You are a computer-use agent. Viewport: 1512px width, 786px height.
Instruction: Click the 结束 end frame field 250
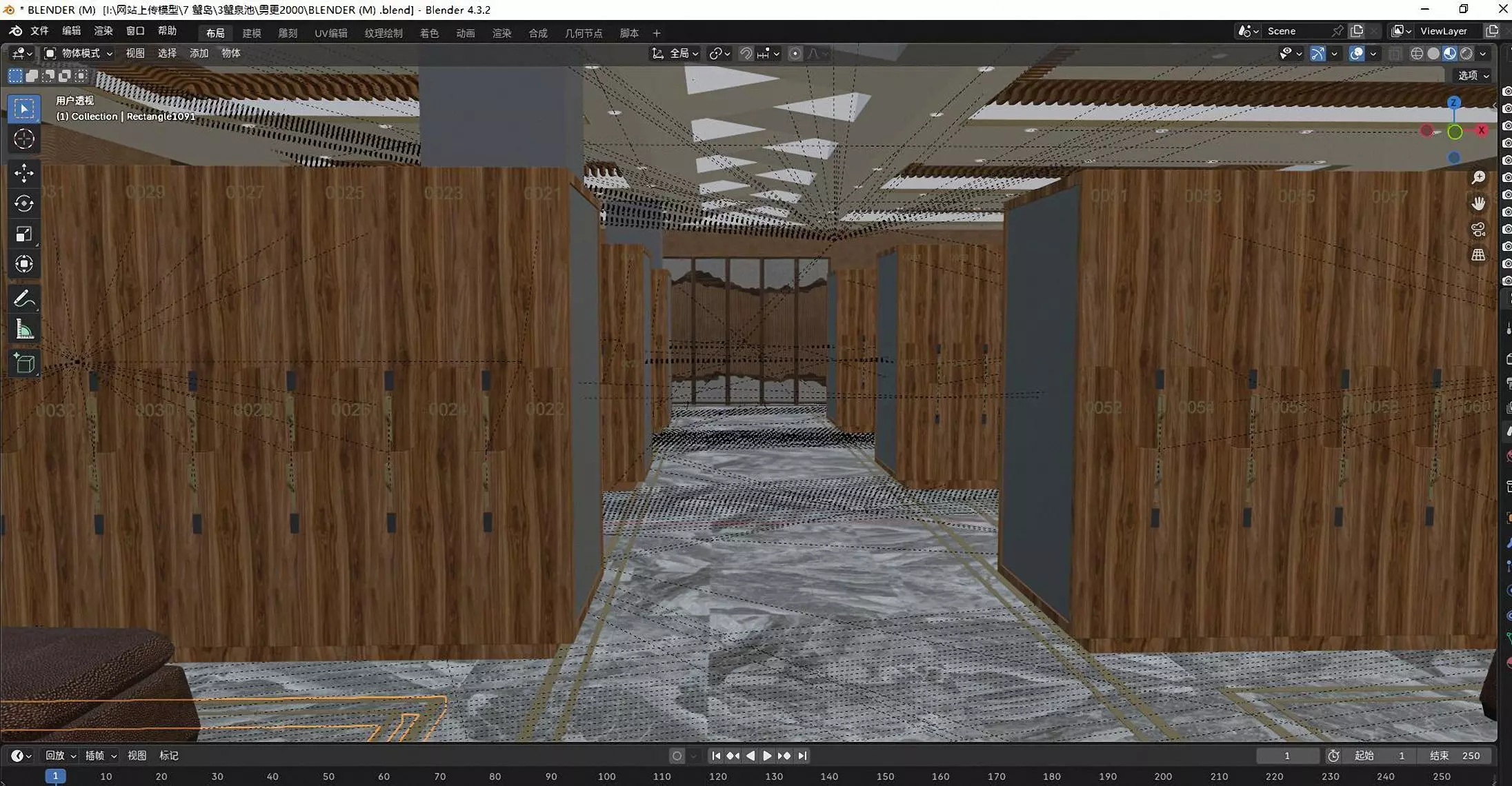coord(1455,756)
